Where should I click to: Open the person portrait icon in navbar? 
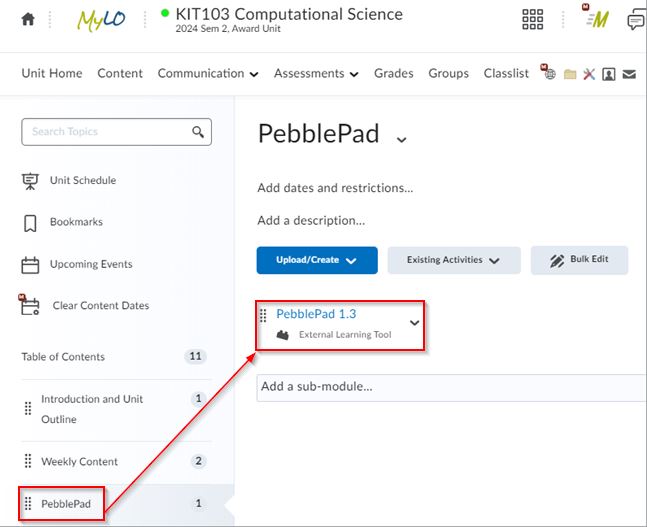pos(609,74)
